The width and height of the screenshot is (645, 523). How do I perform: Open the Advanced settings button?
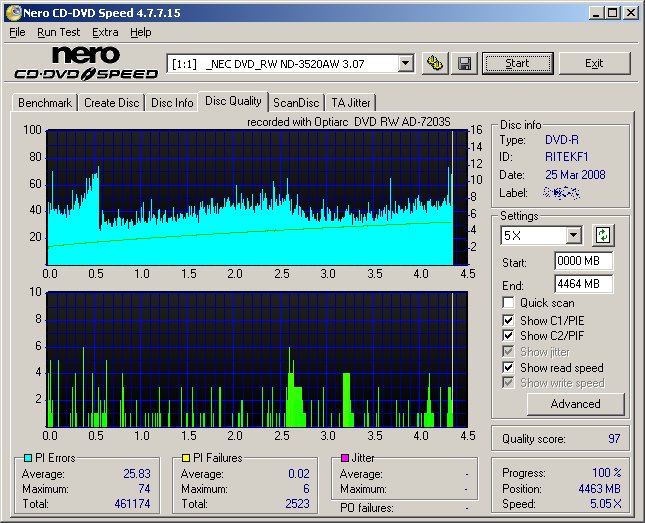[x=575, y=404]
